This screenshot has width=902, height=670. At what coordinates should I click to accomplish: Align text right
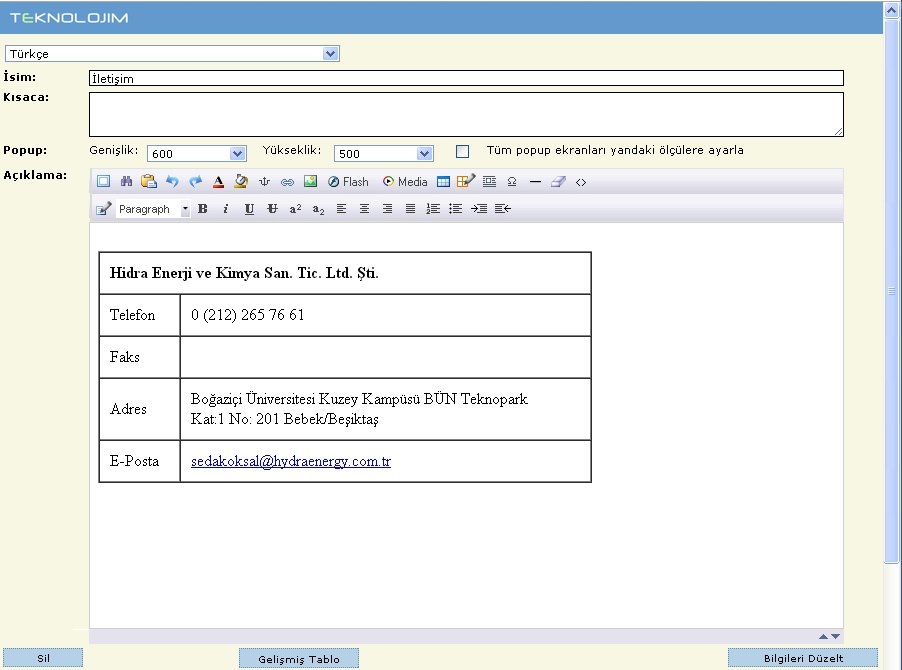[x=387, y=209]
